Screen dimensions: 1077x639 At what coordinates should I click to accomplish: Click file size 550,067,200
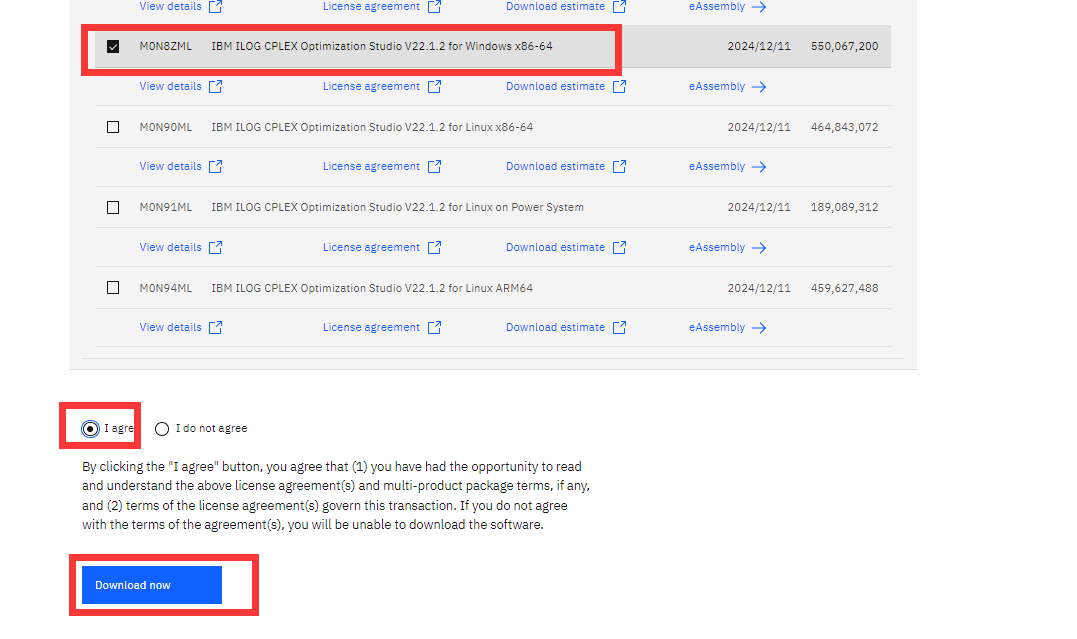pyautogui.click(x=844, y=46)
